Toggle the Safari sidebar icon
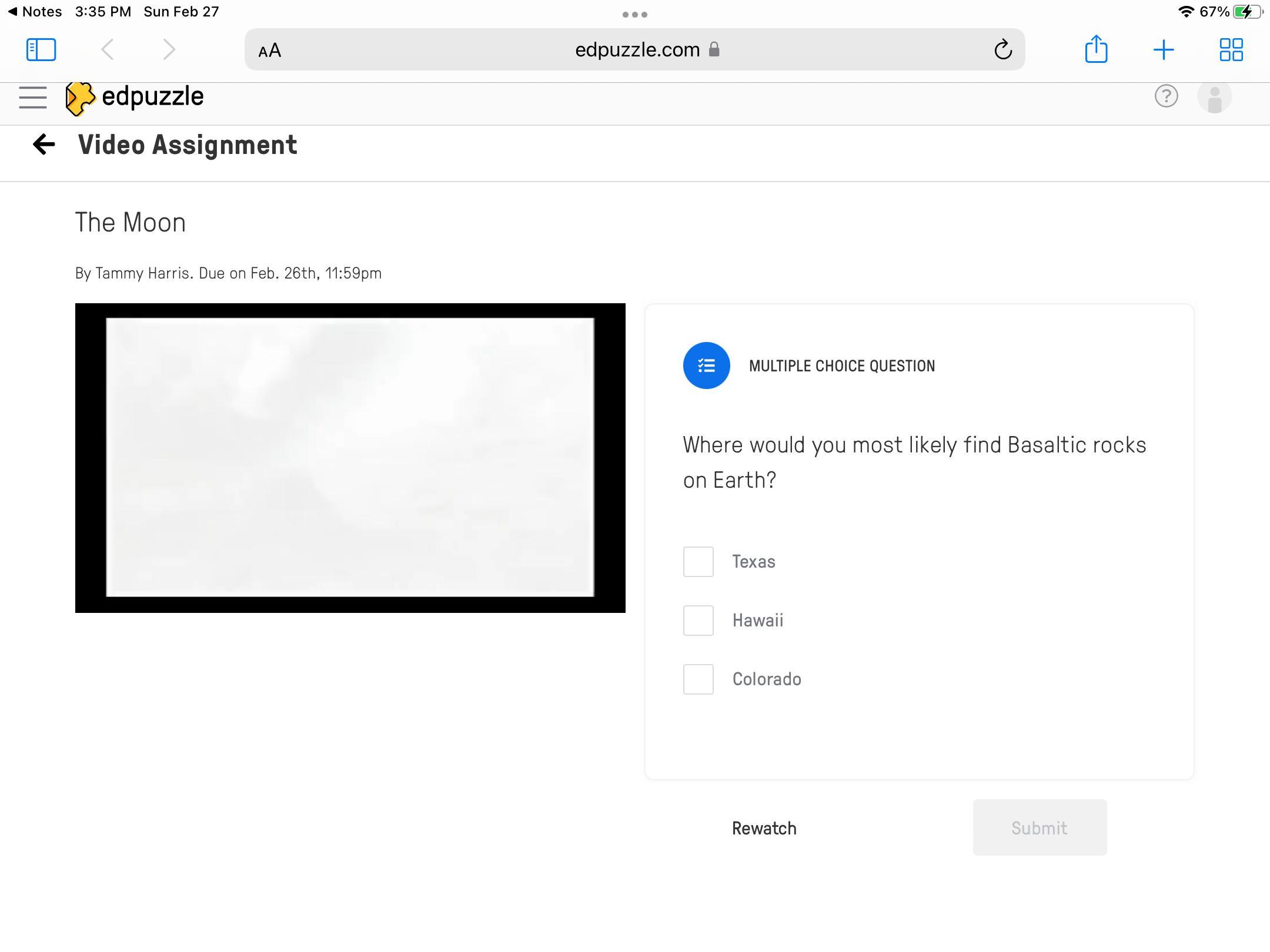Viewport: 1270px width, 952px height. click(41, 50)
